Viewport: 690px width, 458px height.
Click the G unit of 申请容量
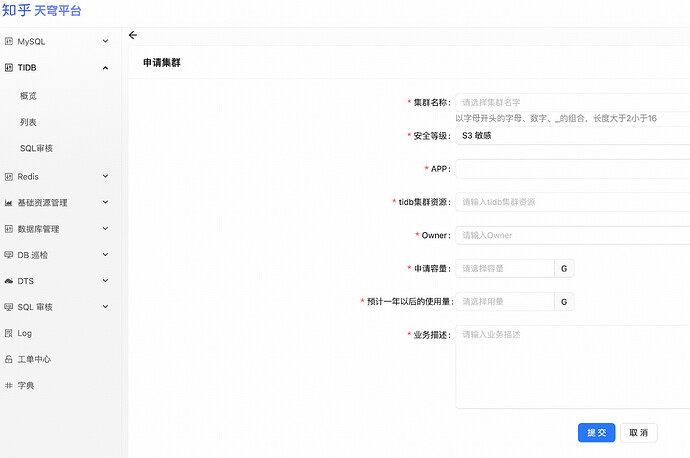click(x=564, y=268)
